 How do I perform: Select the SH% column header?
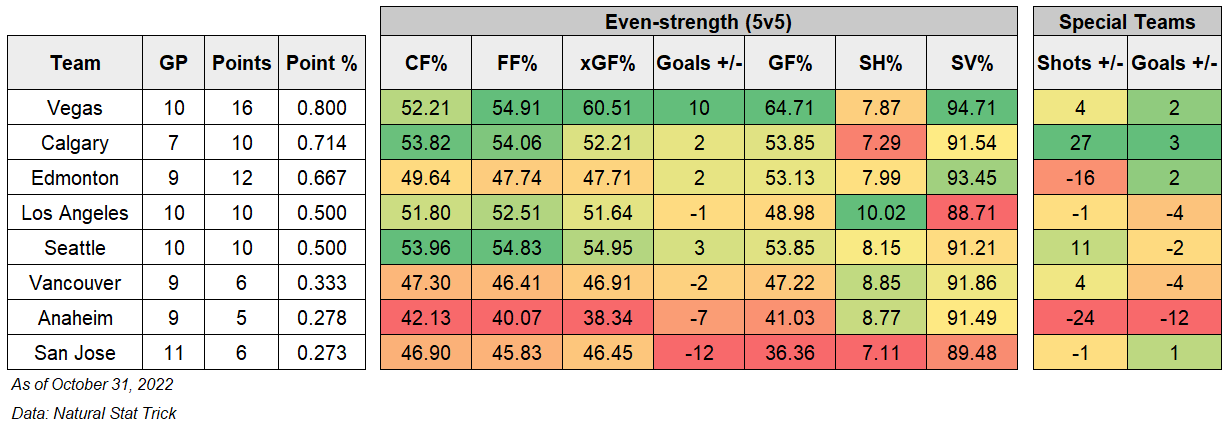click(881, 63)
